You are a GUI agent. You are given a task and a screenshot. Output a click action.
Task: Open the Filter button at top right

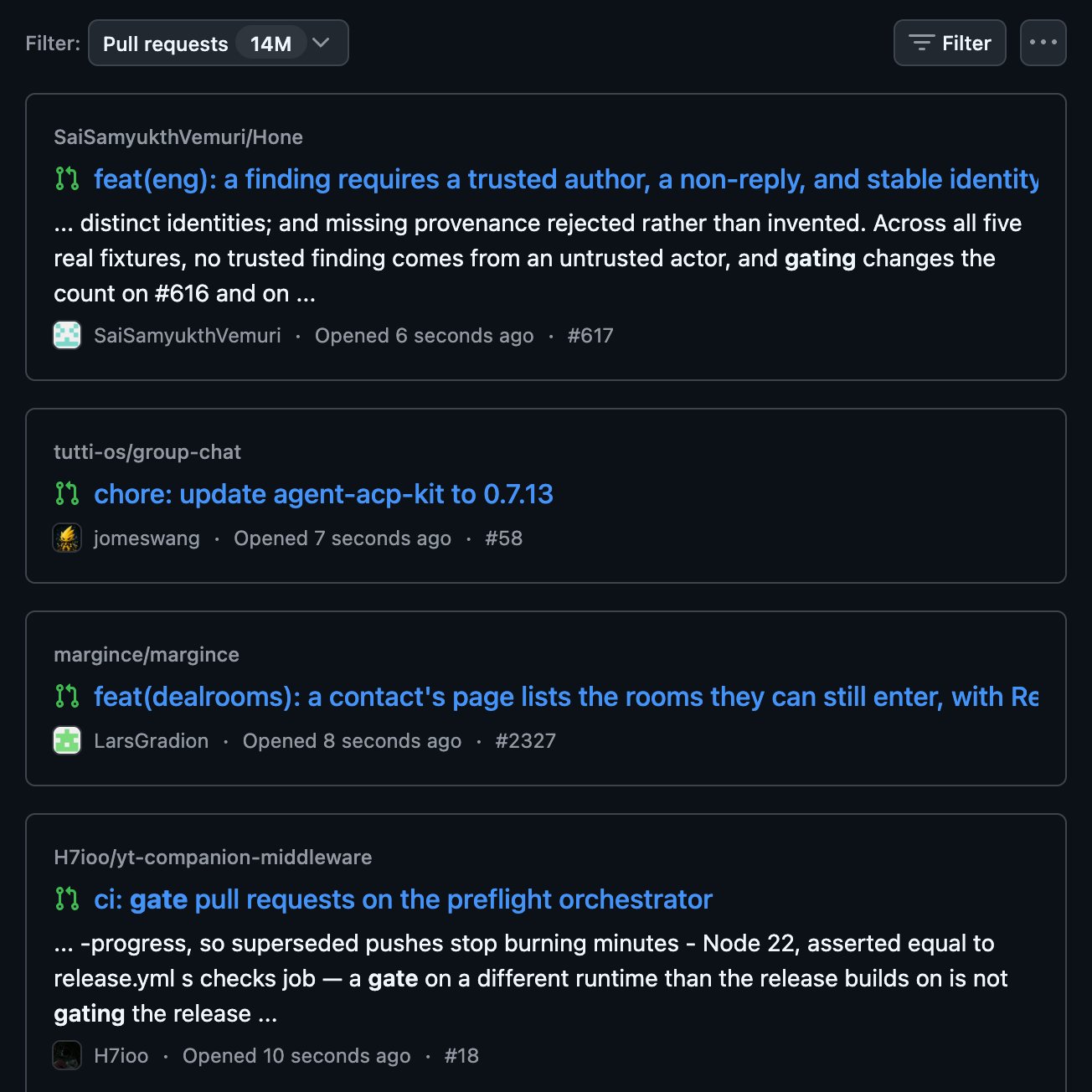click(950, 43)
